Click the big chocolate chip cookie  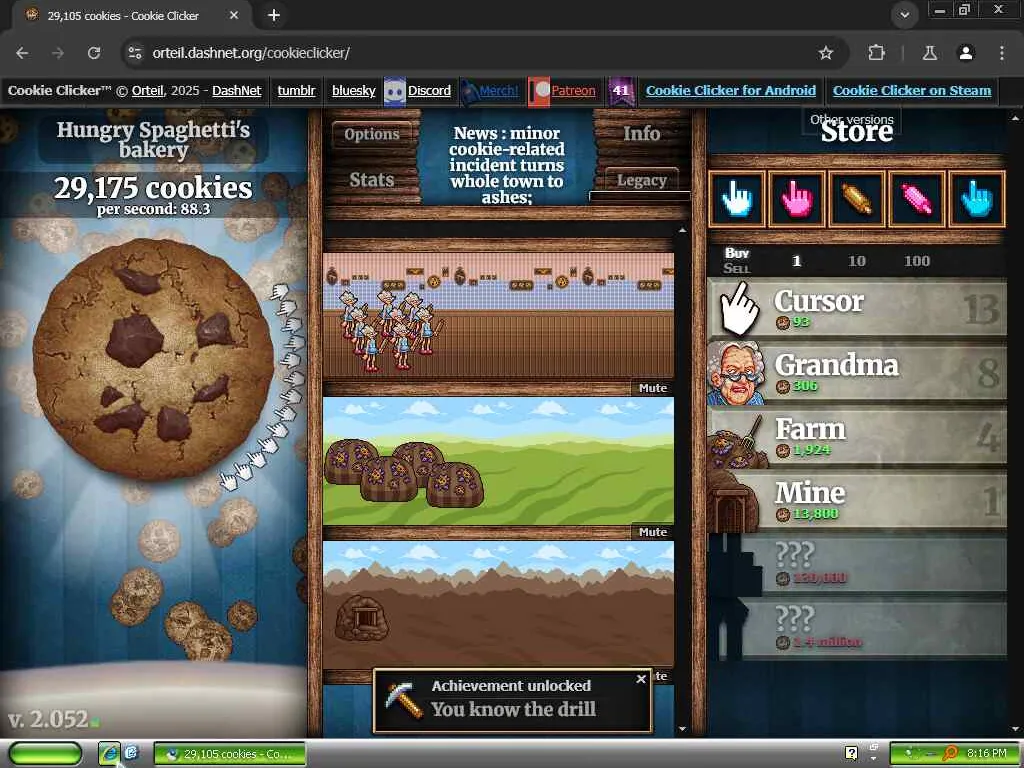point(153,360)
